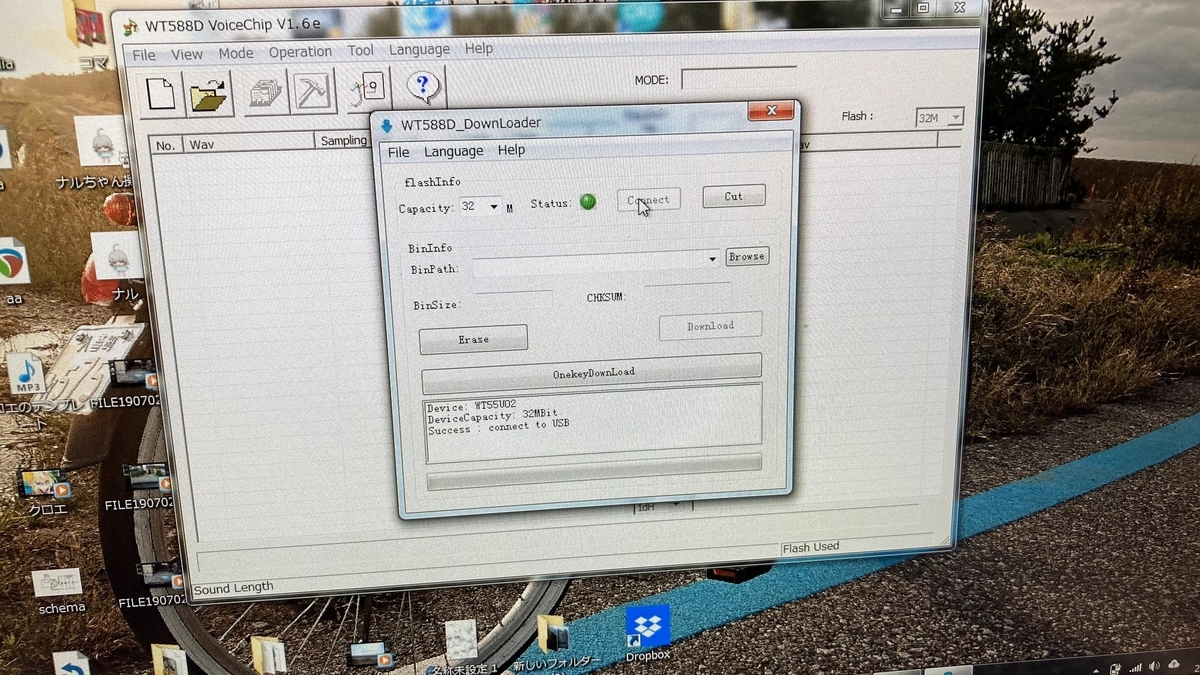This screenshot has width=1200, height=675.
Task: Click the cloud icon in system tray
Action: click(x=1174, y=664)
